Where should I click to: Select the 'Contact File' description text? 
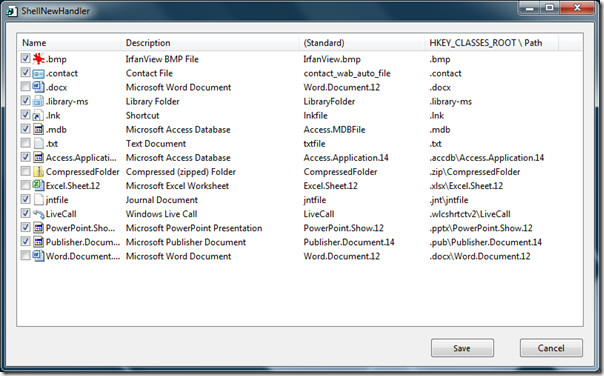tap(149, 73)
